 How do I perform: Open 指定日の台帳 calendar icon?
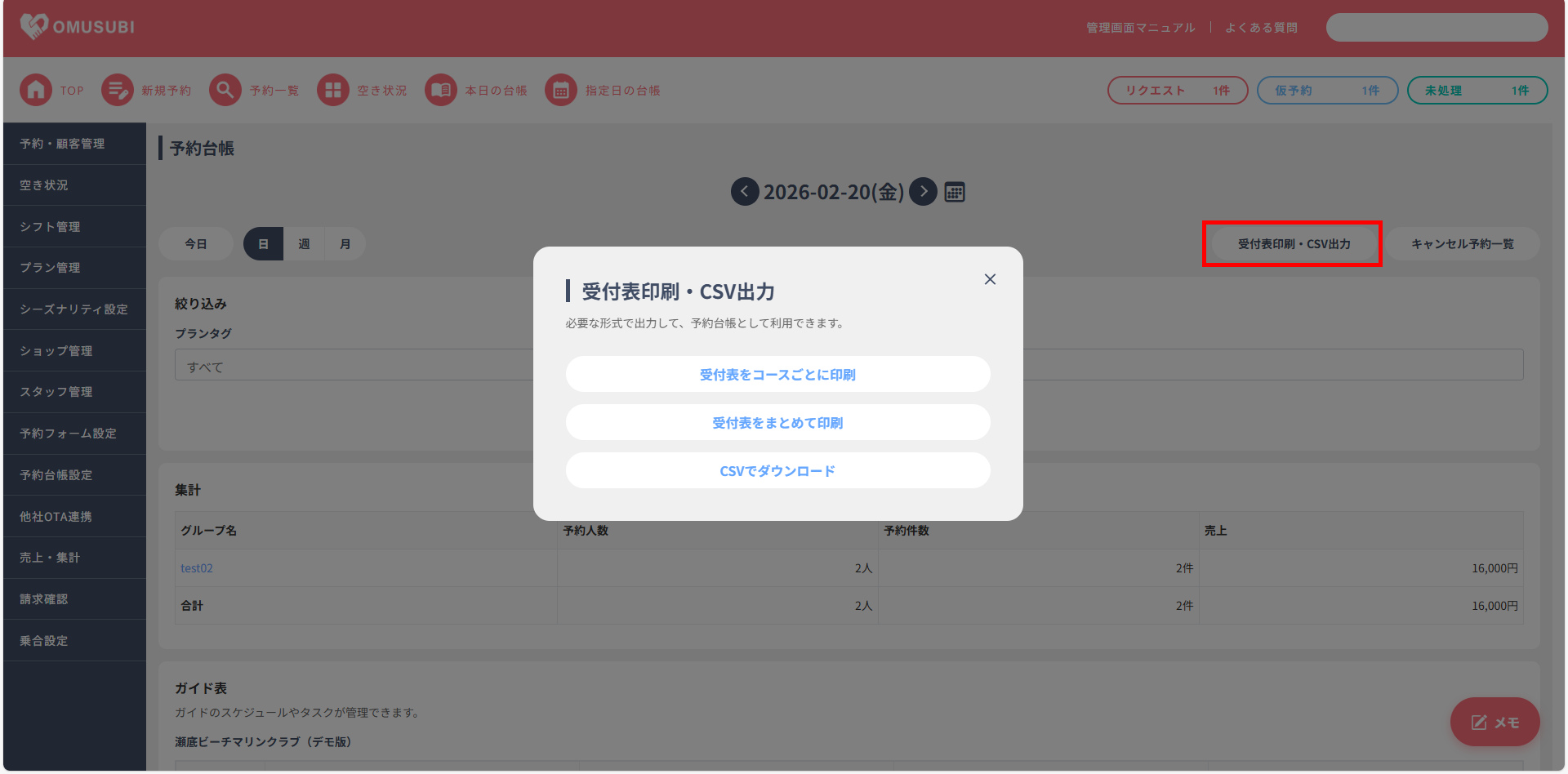(x=561, y=90)
